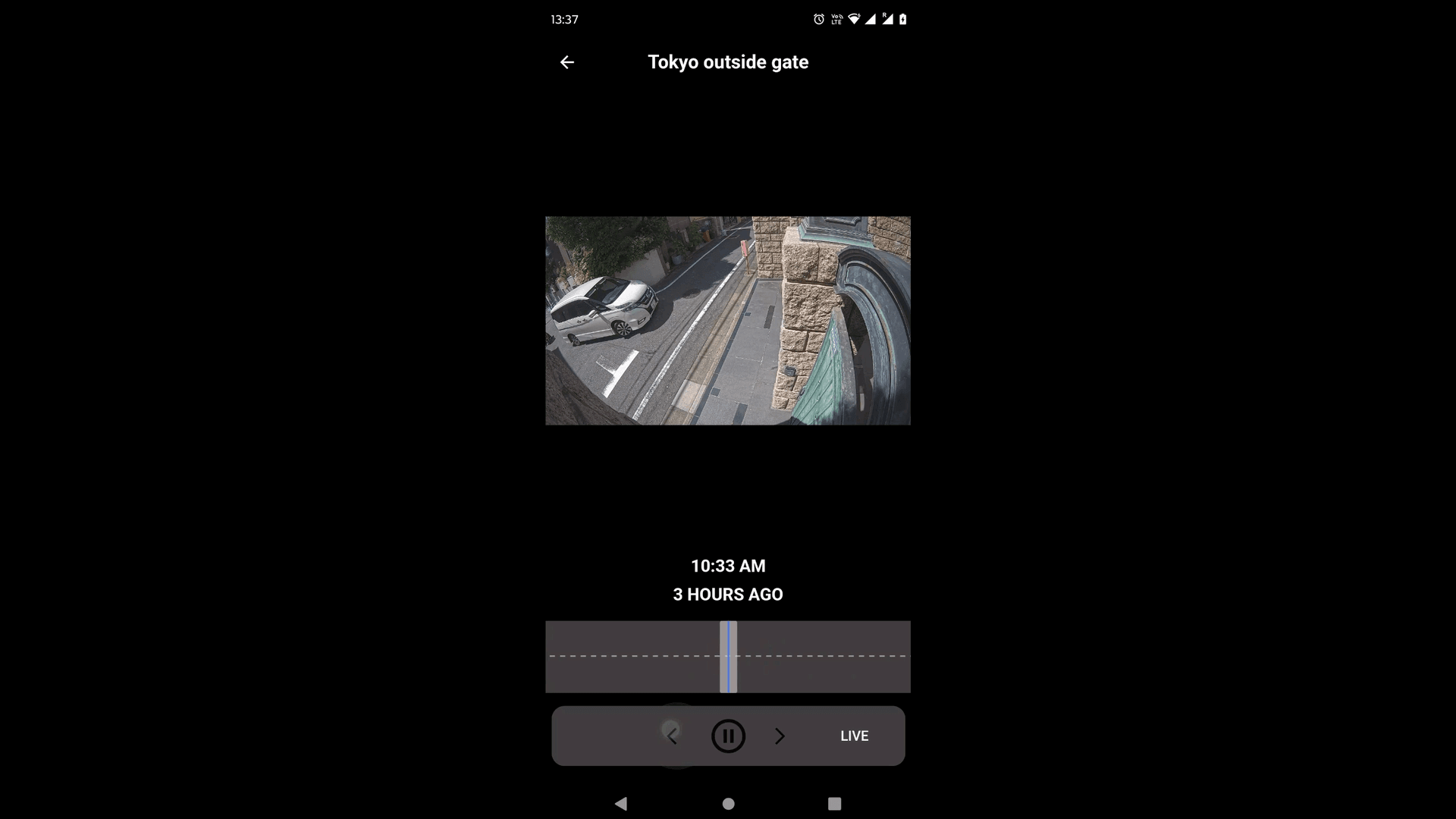Viewport: 1456px width, 819px height.
Task: Tap 3 HOURS AGO label to adjust time
Action: tap(727, 594)
